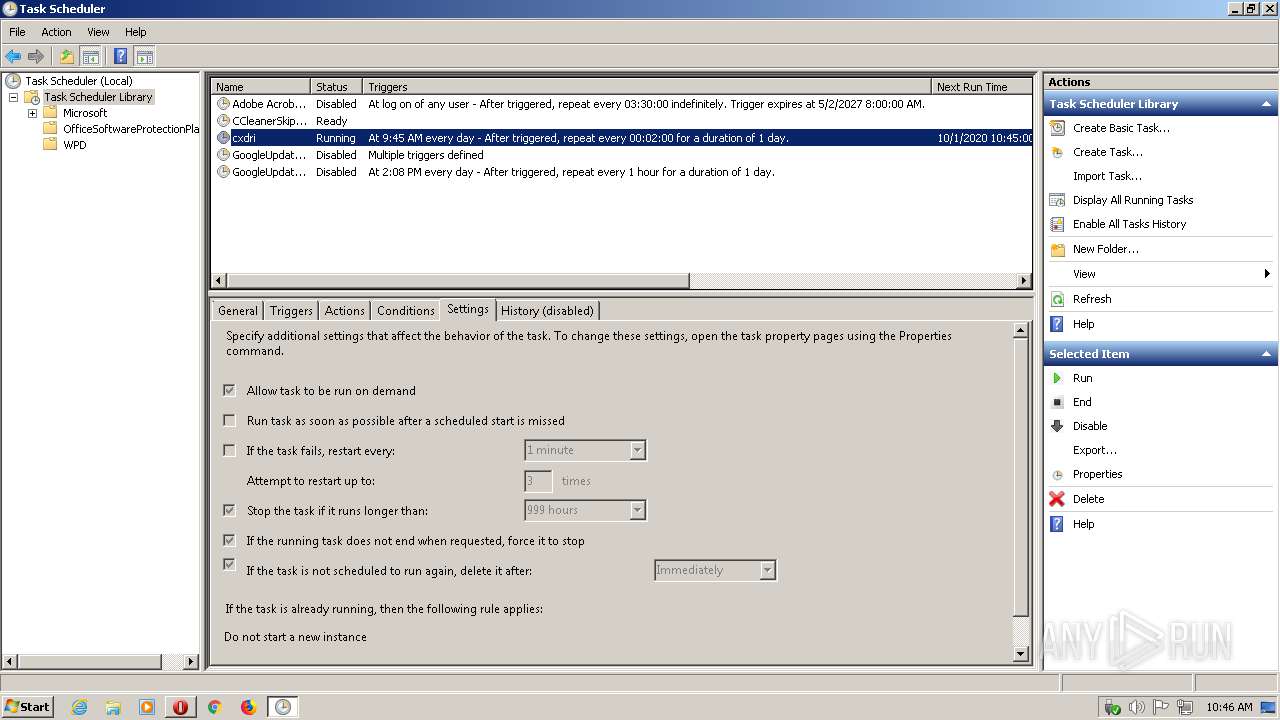Image resolution: width=1280 pixels, height=720 pixels.
Task: Toggle Stop the task if it runs longer than
Action: (x=229, y=510)
